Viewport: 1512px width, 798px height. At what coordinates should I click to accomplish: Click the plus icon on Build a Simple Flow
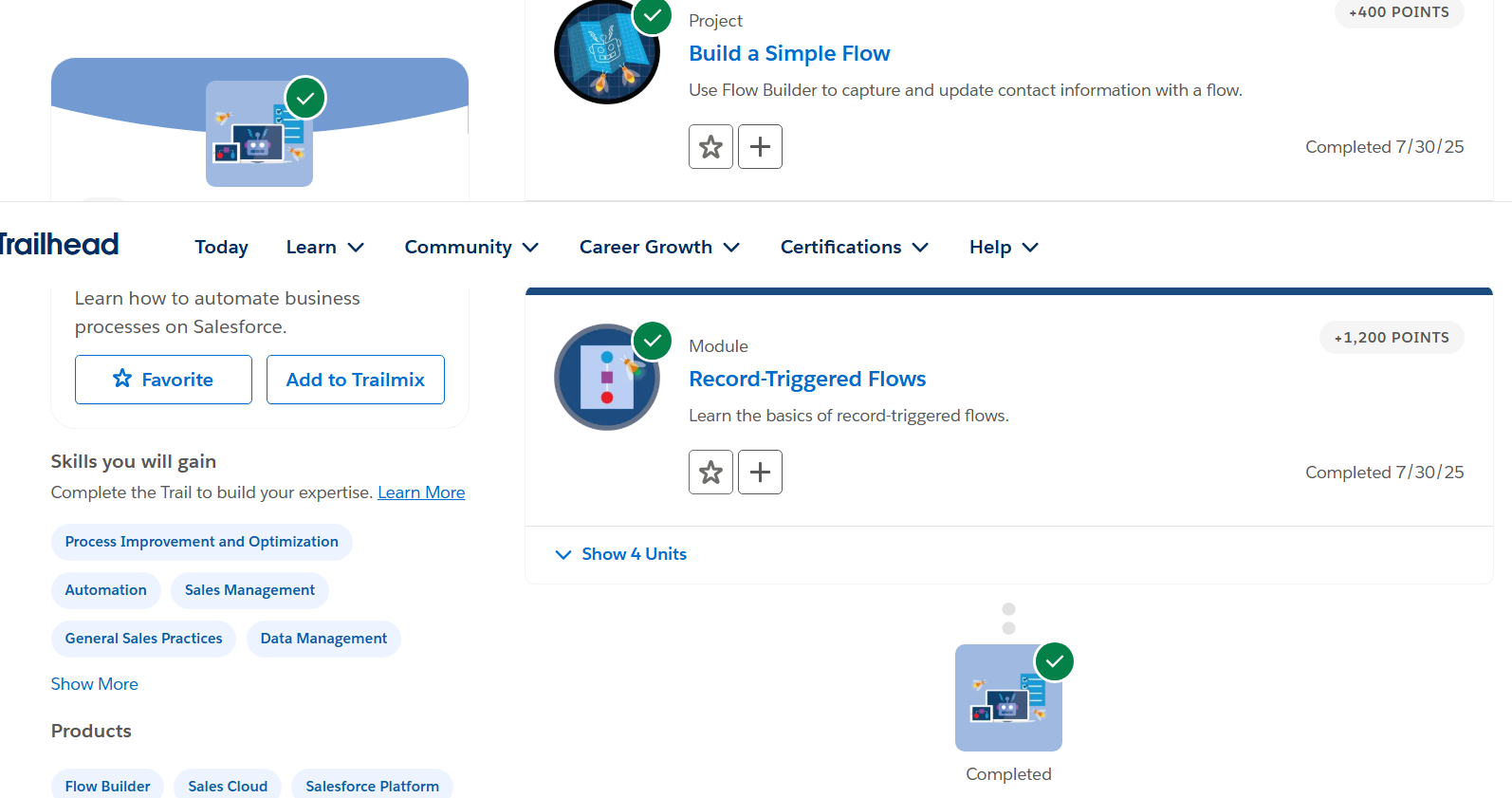point(760,146)
